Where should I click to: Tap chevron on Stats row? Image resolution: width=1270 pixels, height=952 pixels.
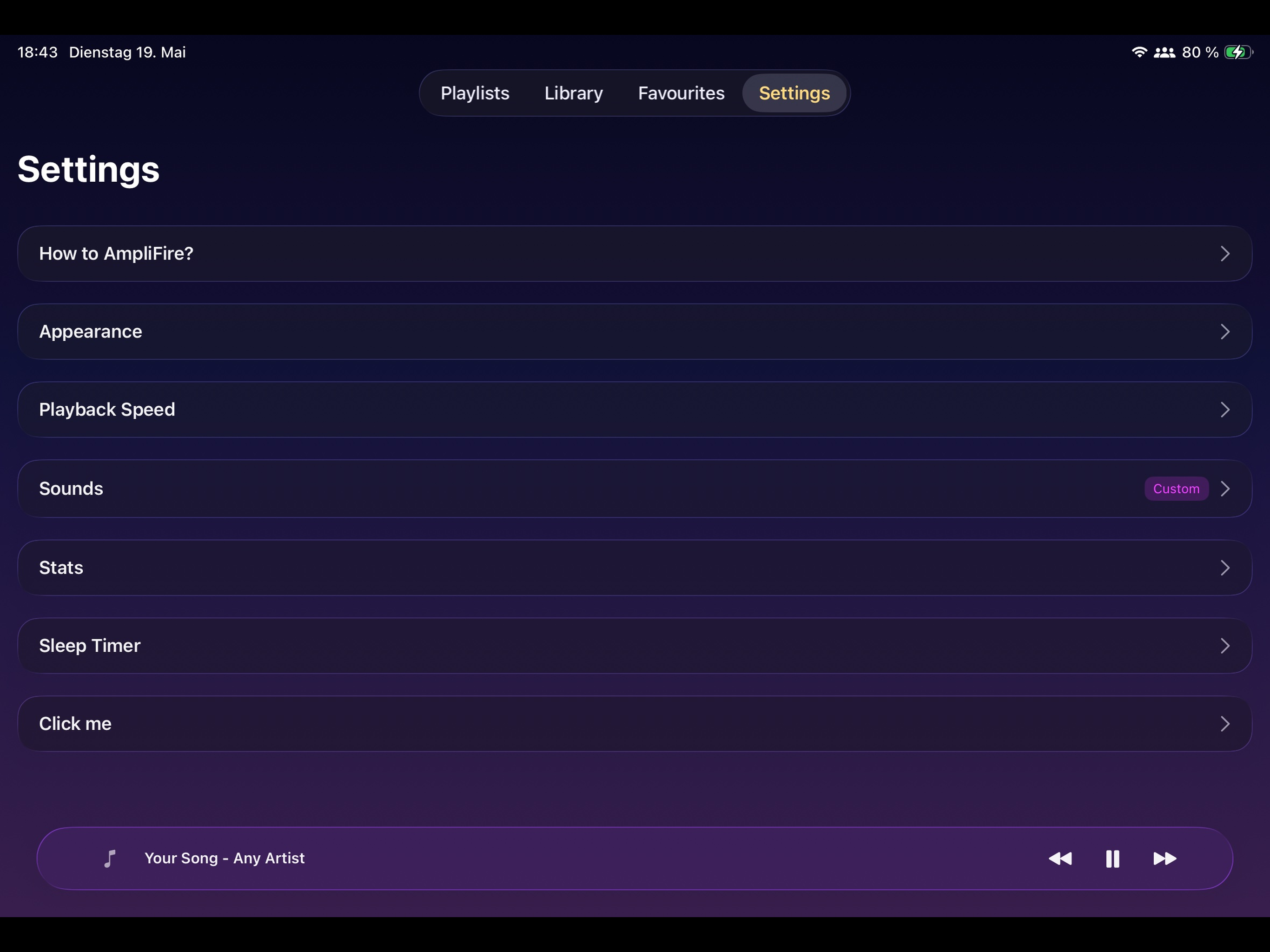click(x=1224, y=567)
